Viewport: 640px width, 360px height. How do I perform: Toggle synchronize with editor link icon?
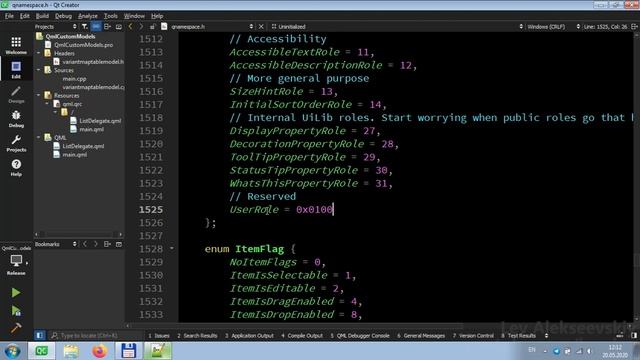pyautogui.click(x=96, y=27)
